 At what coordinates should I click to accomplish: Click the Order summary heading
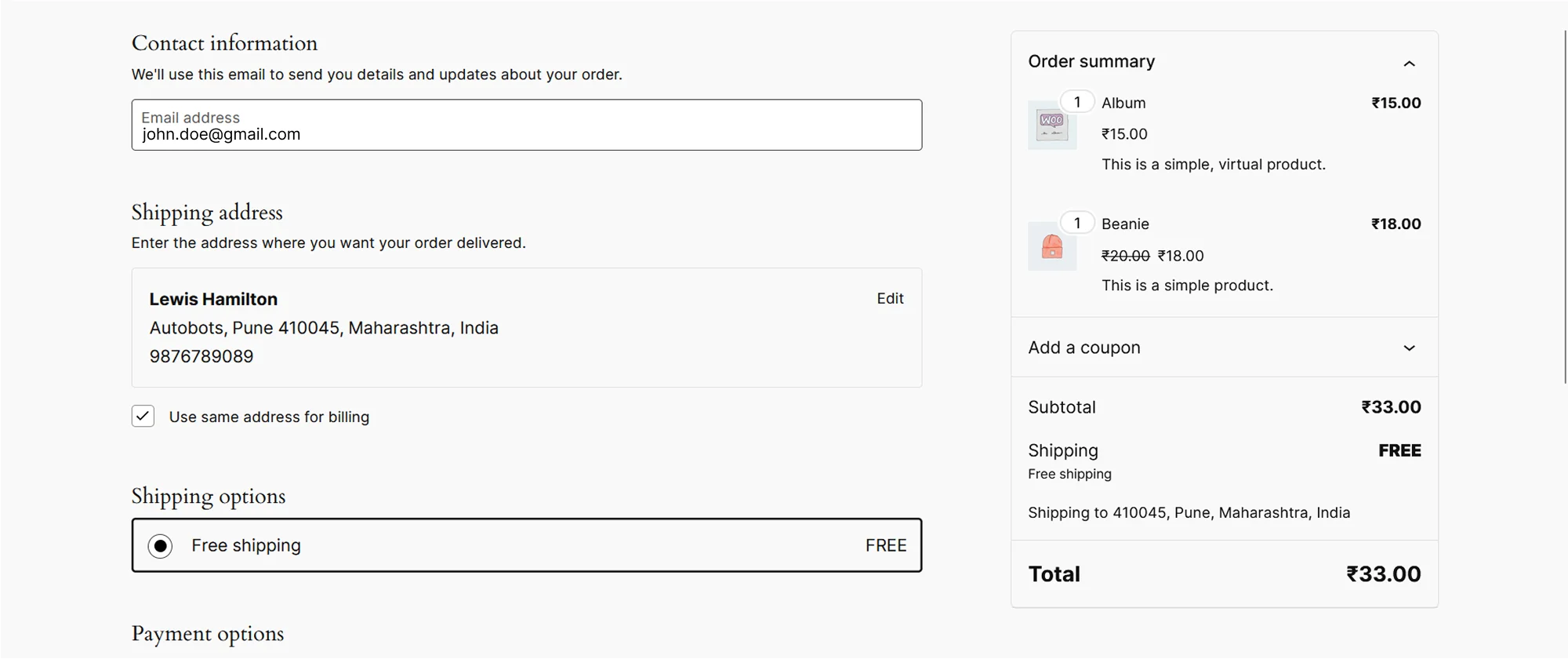click(1091, 61)
